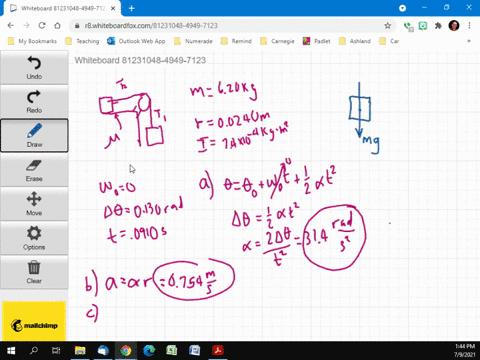Open the My Bookmarks folder

(33, 41)
